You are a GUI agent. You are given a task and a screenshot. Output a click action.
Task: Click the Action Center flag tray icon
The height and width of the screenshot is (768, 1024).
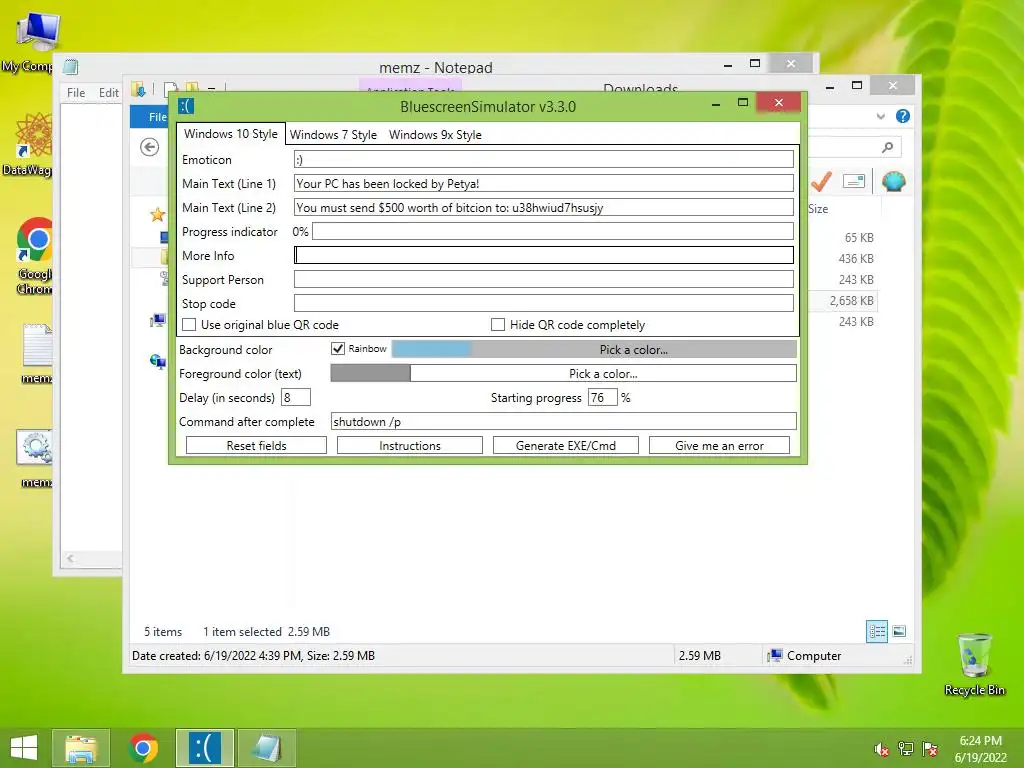930,749
